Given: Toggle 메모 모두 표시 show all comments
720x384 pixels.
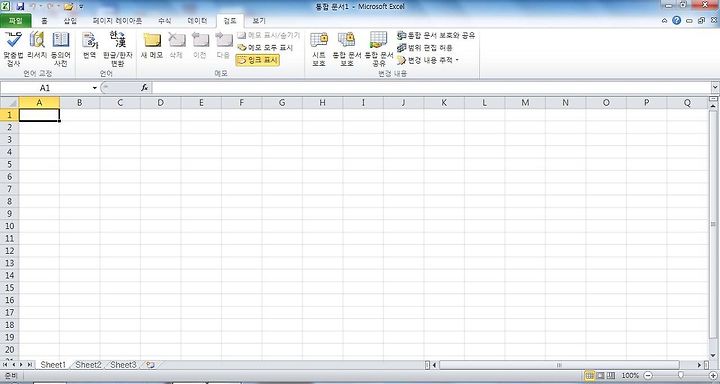Looking at the screenshot, I should 265,47.
